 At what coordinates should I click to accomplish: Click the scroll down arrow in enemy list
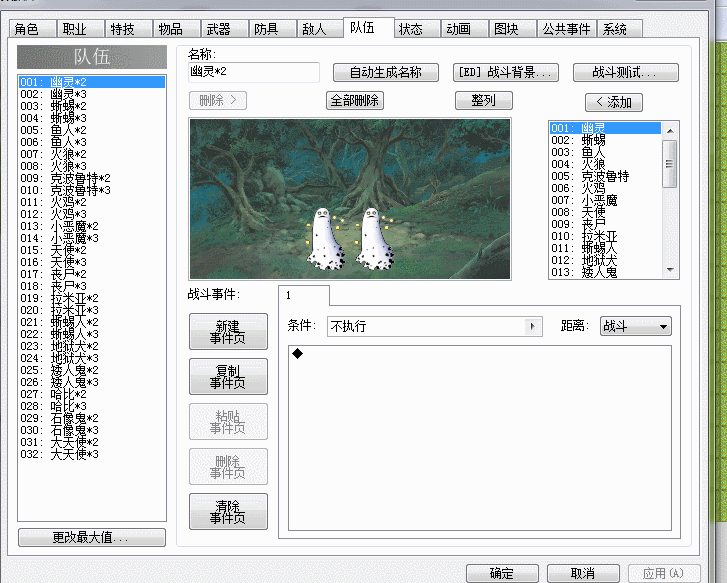coord(670,269)
